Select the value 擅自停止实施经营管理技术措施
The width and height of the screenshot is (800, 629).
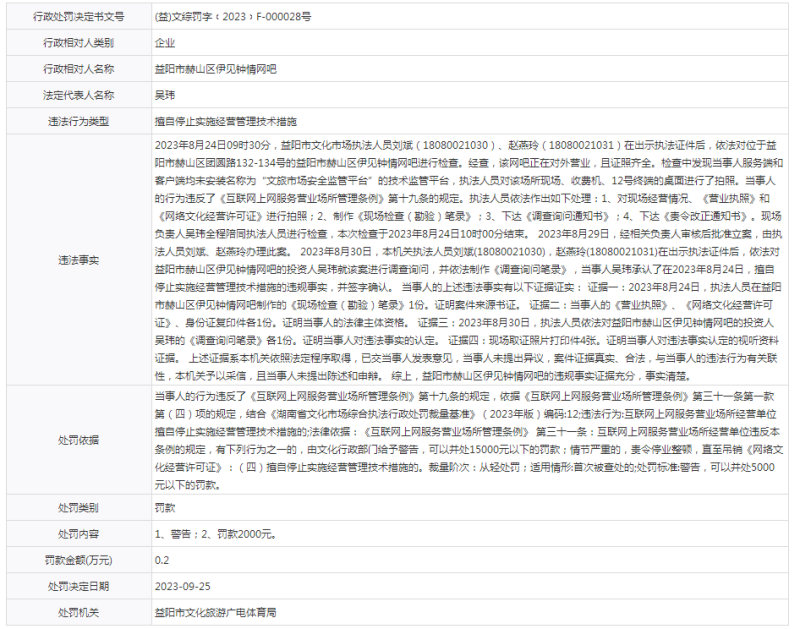click(226, 121)
